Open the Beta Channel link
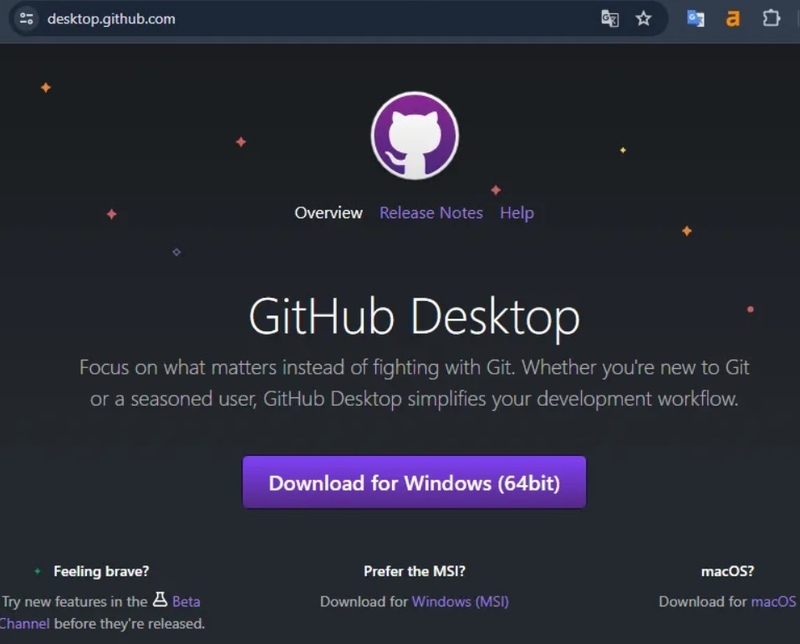Viewport: 800px width, 644px height. coord(186,600)
